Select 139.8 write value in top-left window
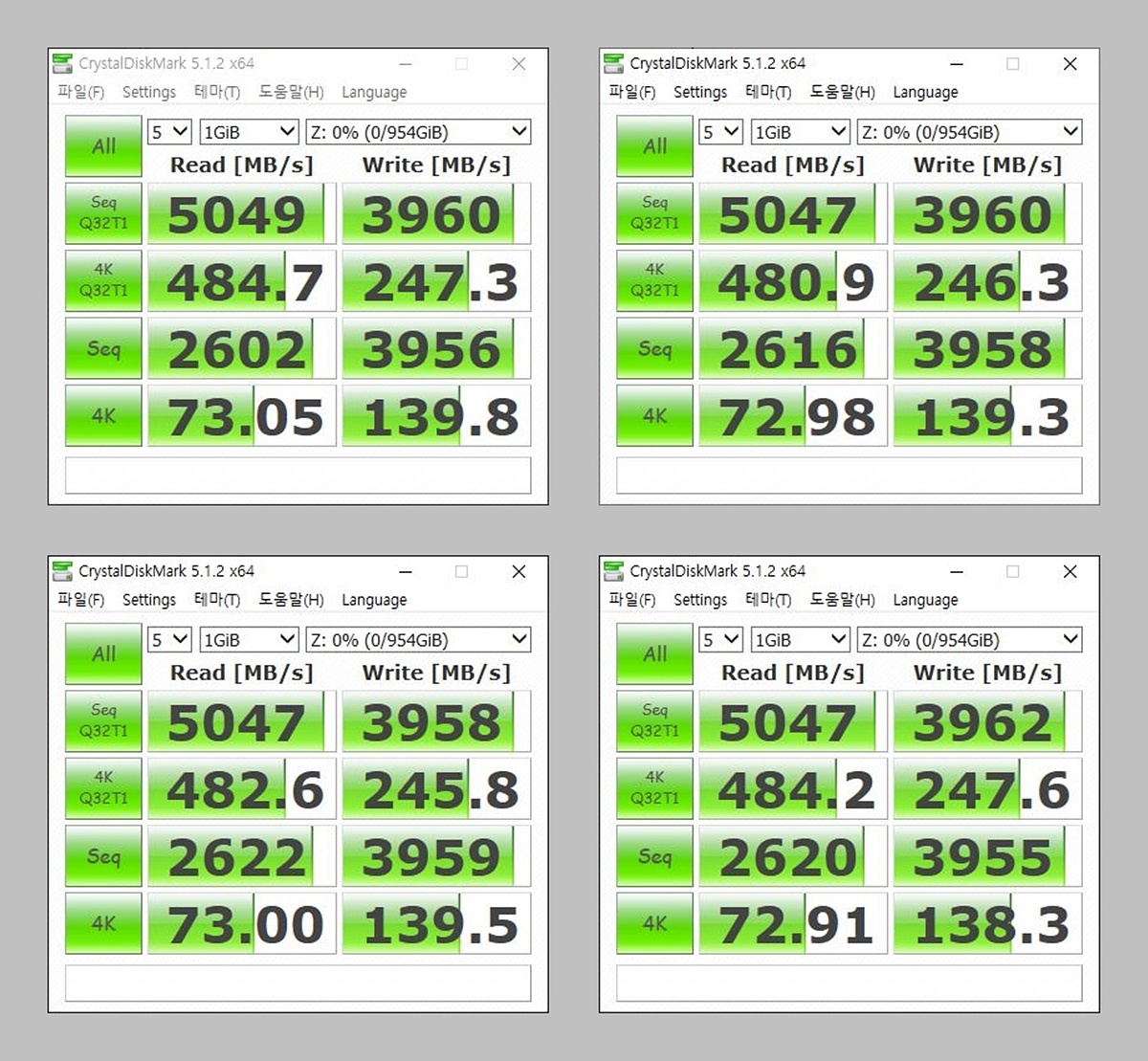 436,415
